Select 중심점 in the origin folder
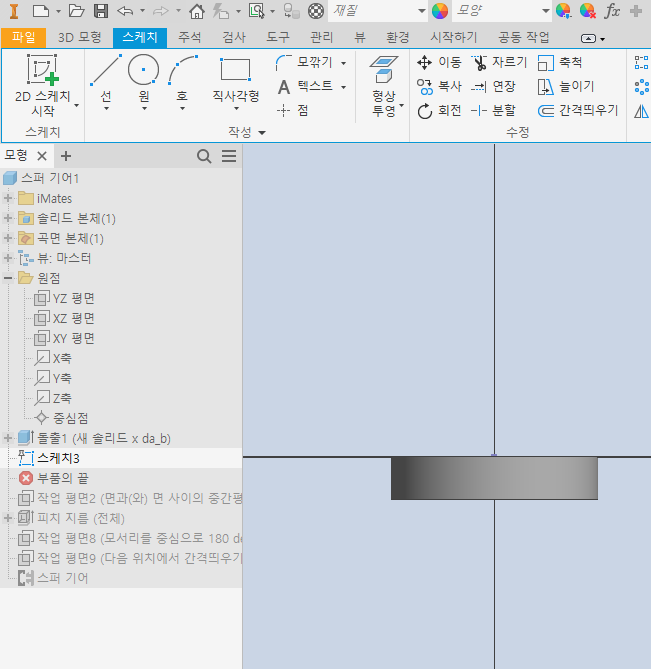The width and height of the screenshot is (651, 669). point(61,418)
